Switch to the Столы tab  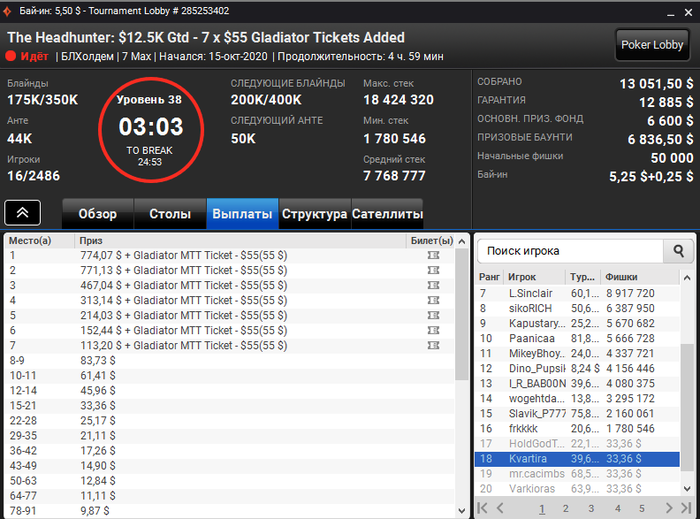point(170,214)
